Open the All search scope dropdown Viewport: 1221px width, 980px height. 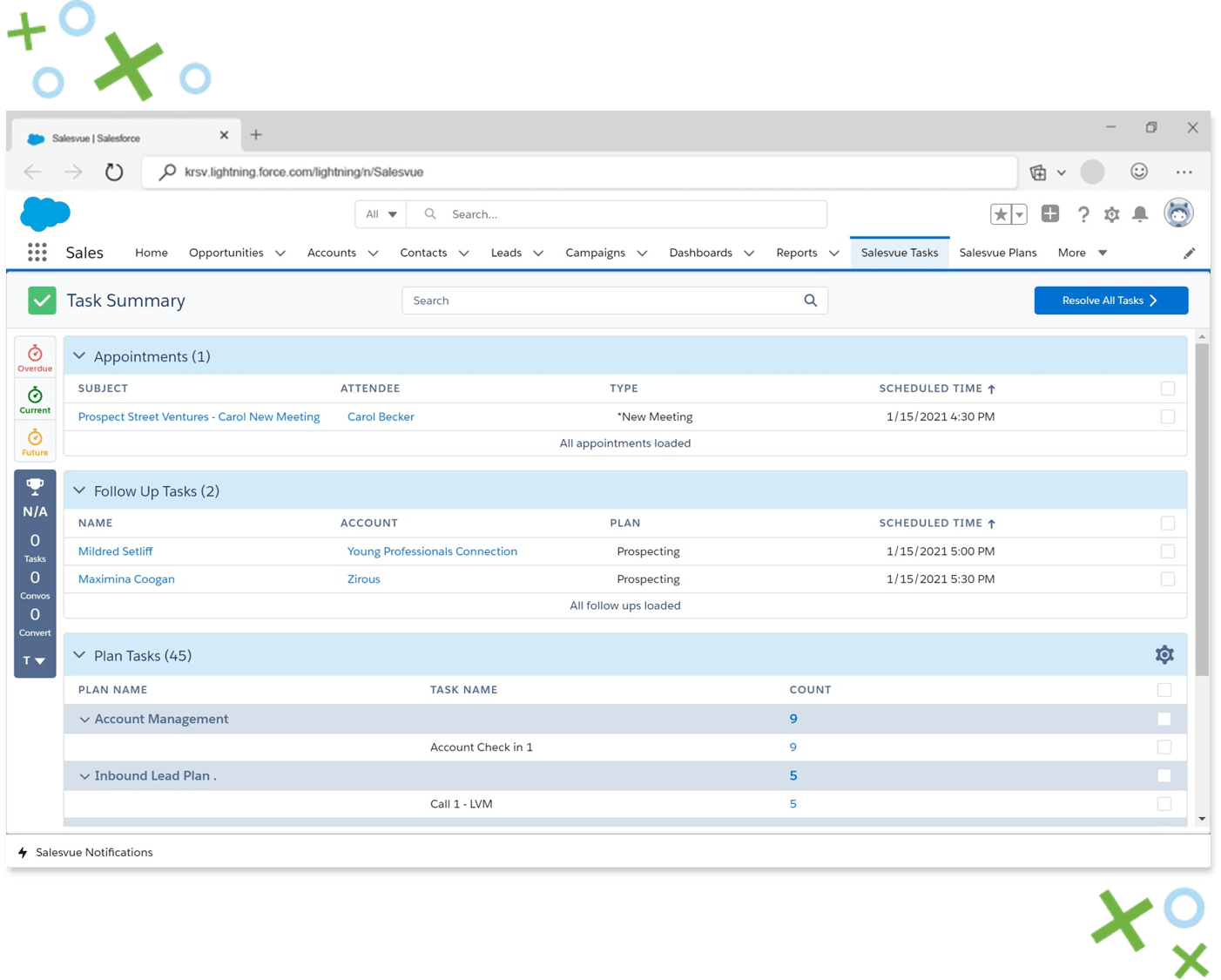(x=381, y=214)
